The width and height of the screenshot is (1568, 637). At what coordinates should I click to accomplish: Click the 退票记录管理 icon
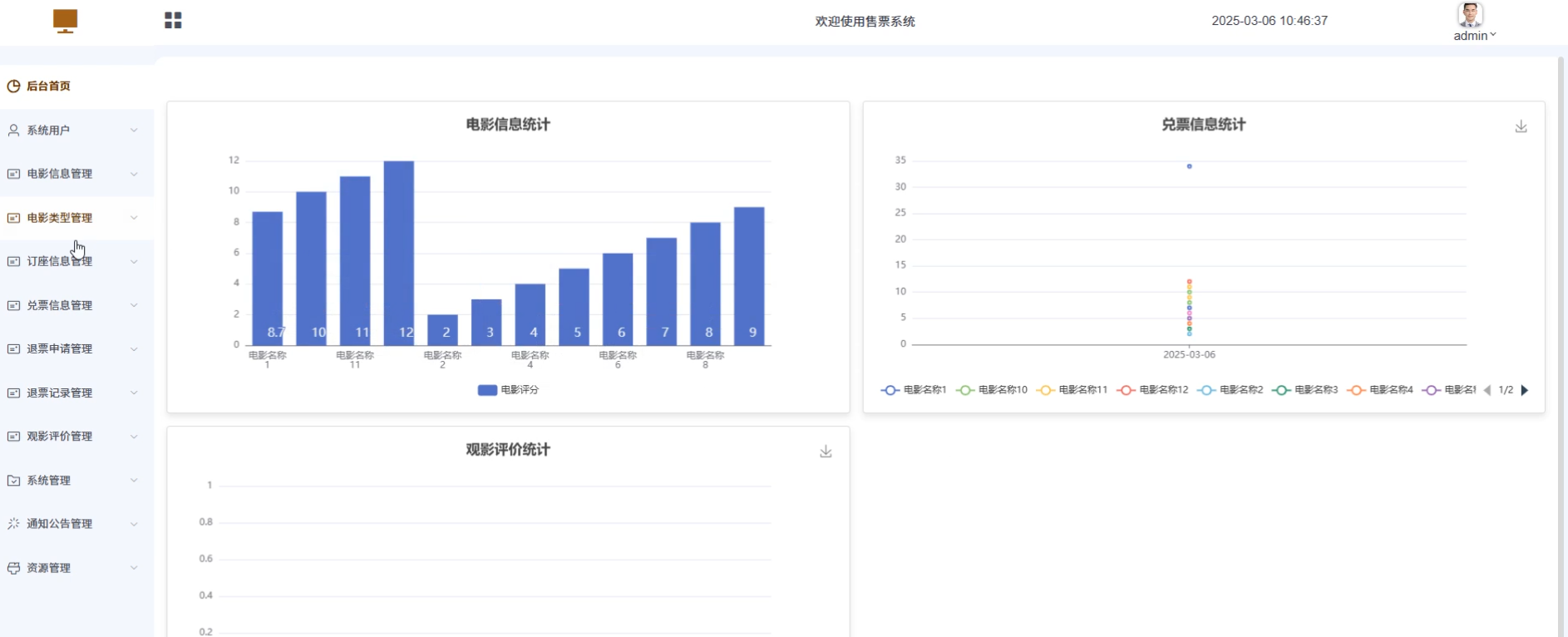click(13, 393)
